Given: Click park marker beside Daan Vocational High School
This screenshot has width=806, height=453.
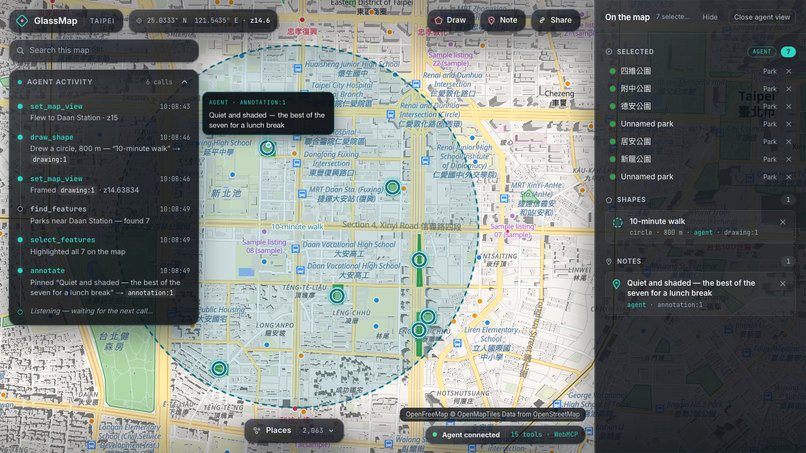Looking at the screenshot, I should click(419, 260).
